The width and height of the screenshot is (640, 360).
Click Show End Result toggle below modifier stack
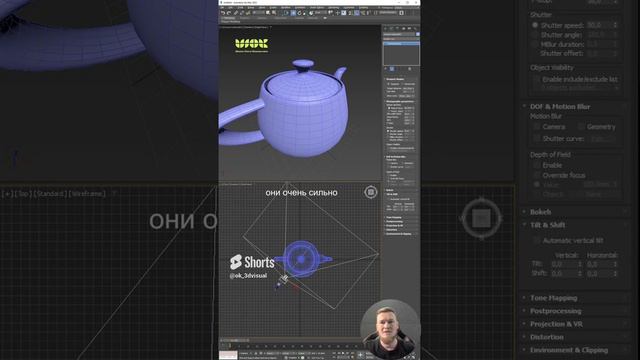pyautogui.click(x=392, y=69)
